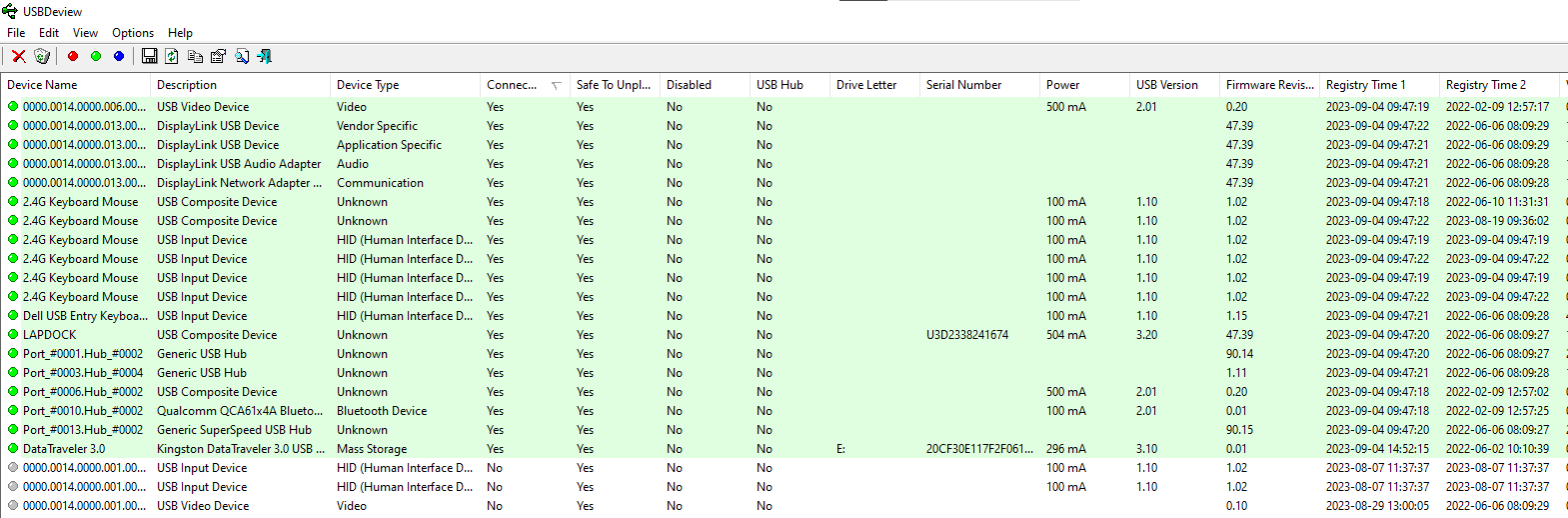This screenshot has width=1568, height=518.
Task: Select the Dell USB Entry Keyboard row
Action: click(x=784, y=316)
